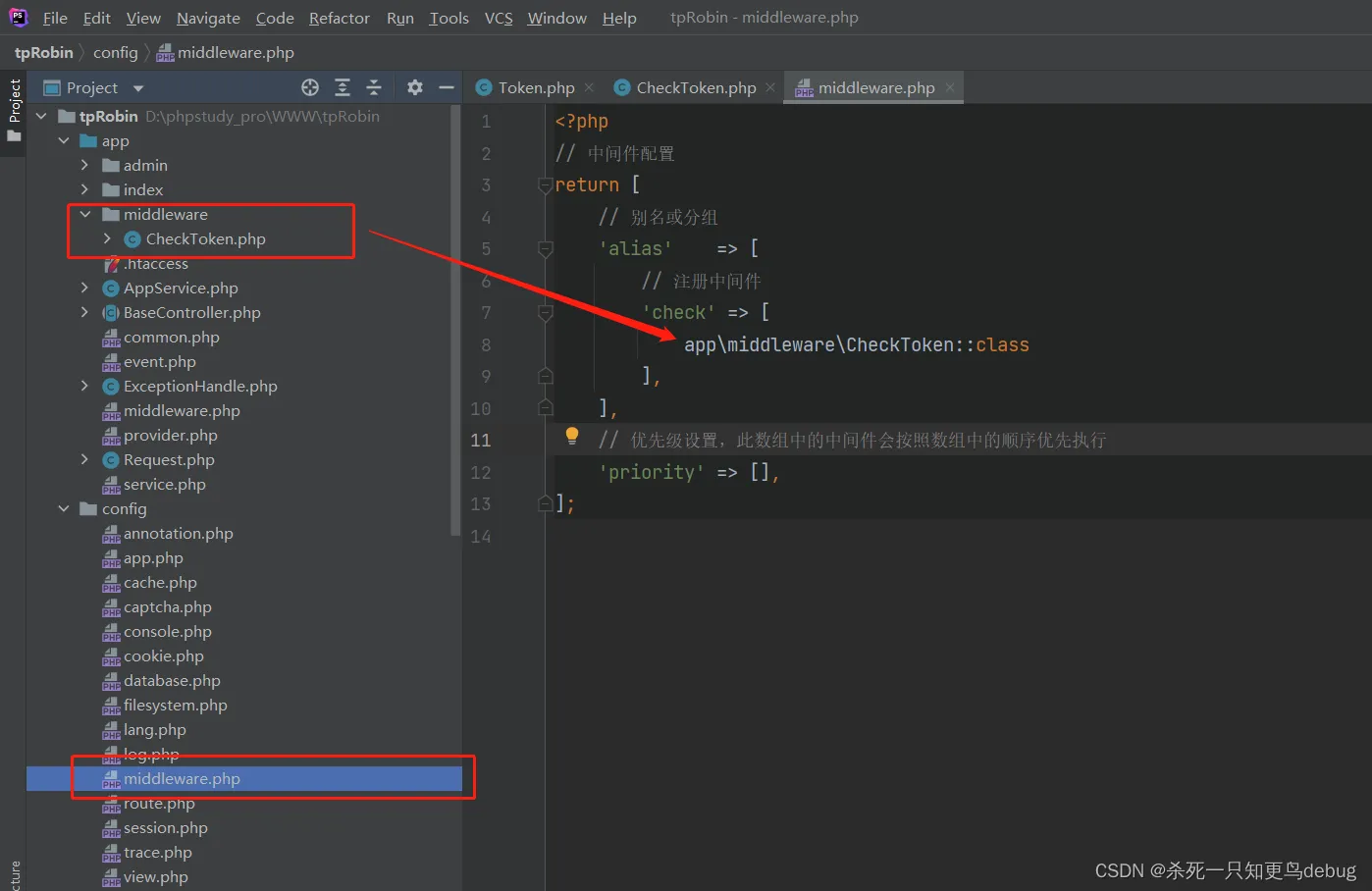The image size is (1372, 891).
Task: Open the File menu
Action: click(55, 18)
